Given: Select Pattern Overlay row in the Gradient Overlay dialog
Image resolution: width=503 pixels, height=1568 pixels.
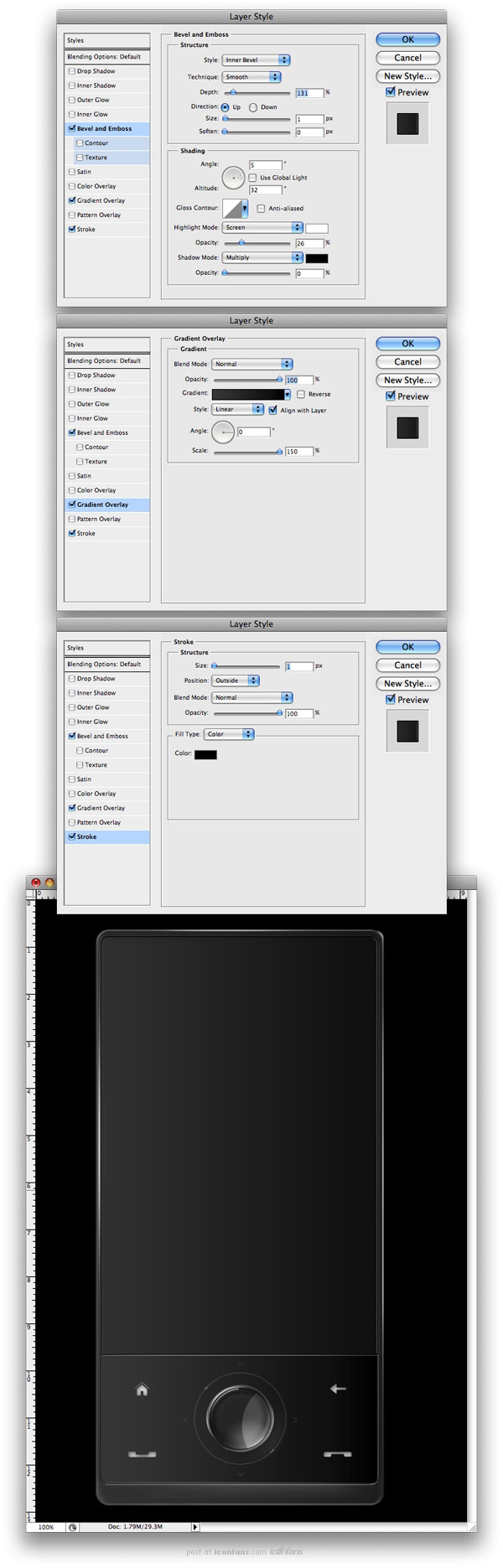Looking at the screenshot, I should click(107, 519).
